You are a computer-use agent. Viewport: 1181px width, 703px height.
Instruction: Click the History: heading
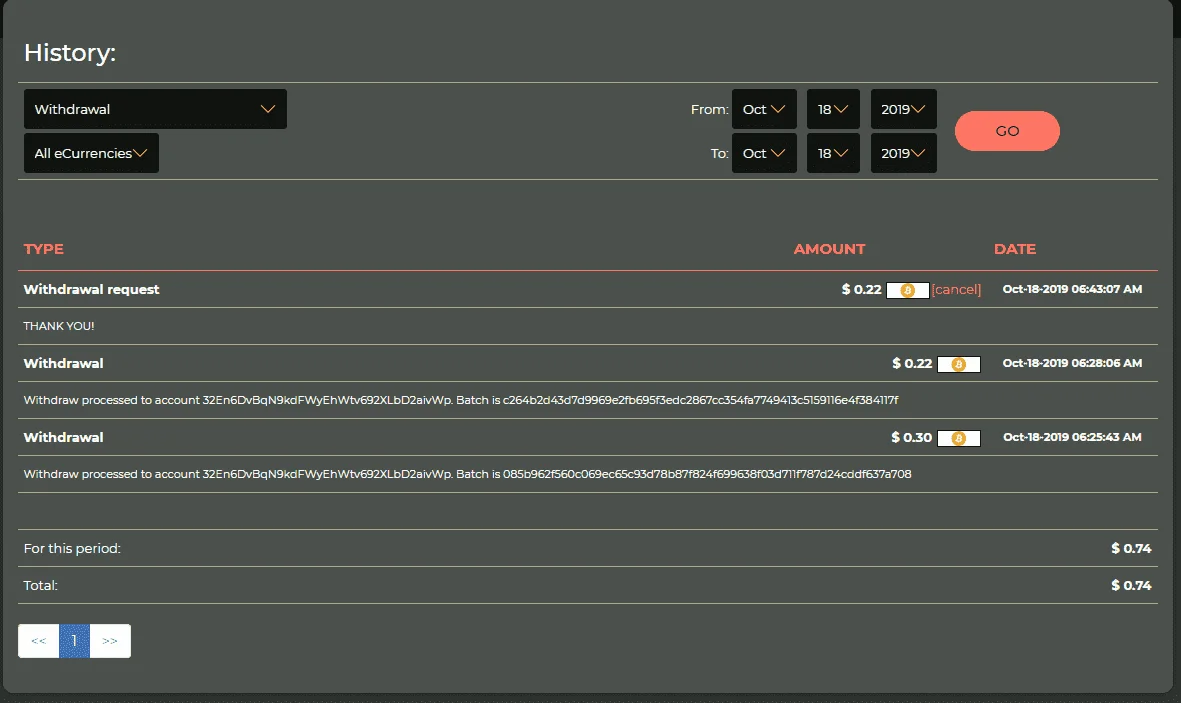tap(70, 53)
